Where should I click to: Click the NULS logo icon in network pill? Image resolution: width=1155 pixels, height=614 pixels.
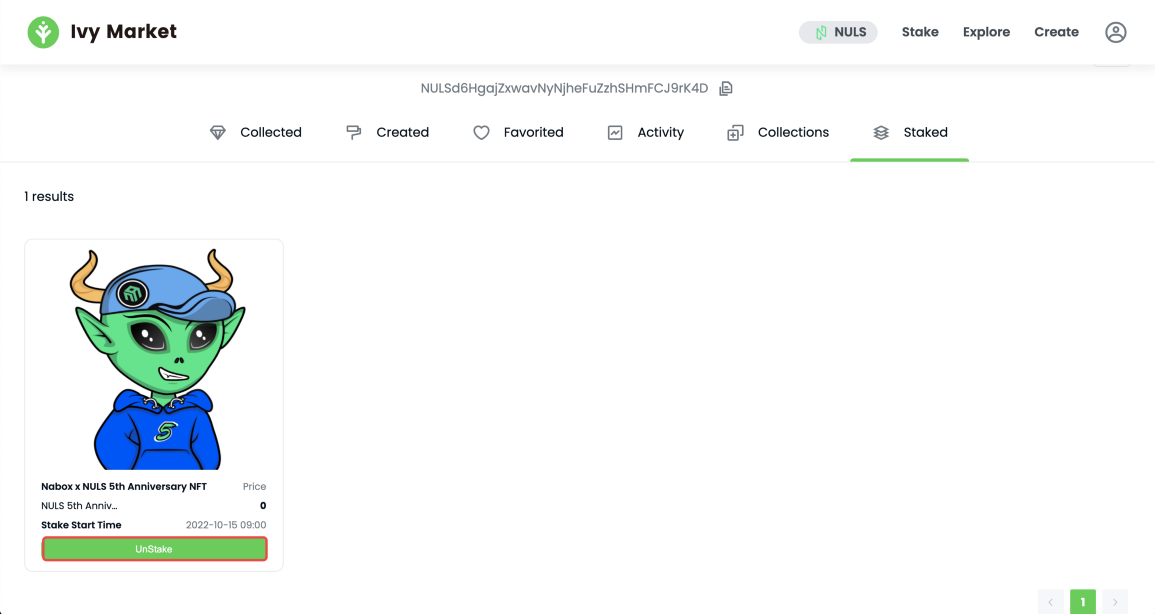(821, 32)
